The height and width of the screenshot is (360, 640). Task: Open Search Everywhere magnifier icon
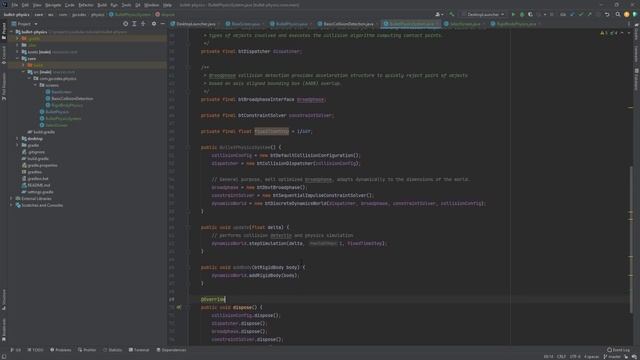point(618,14)
